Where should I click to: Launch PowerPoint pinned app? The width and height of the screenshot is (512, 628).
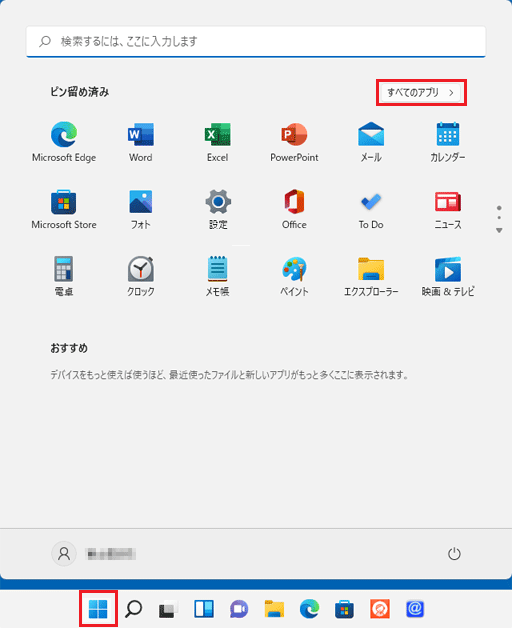[x=294, y=142]
